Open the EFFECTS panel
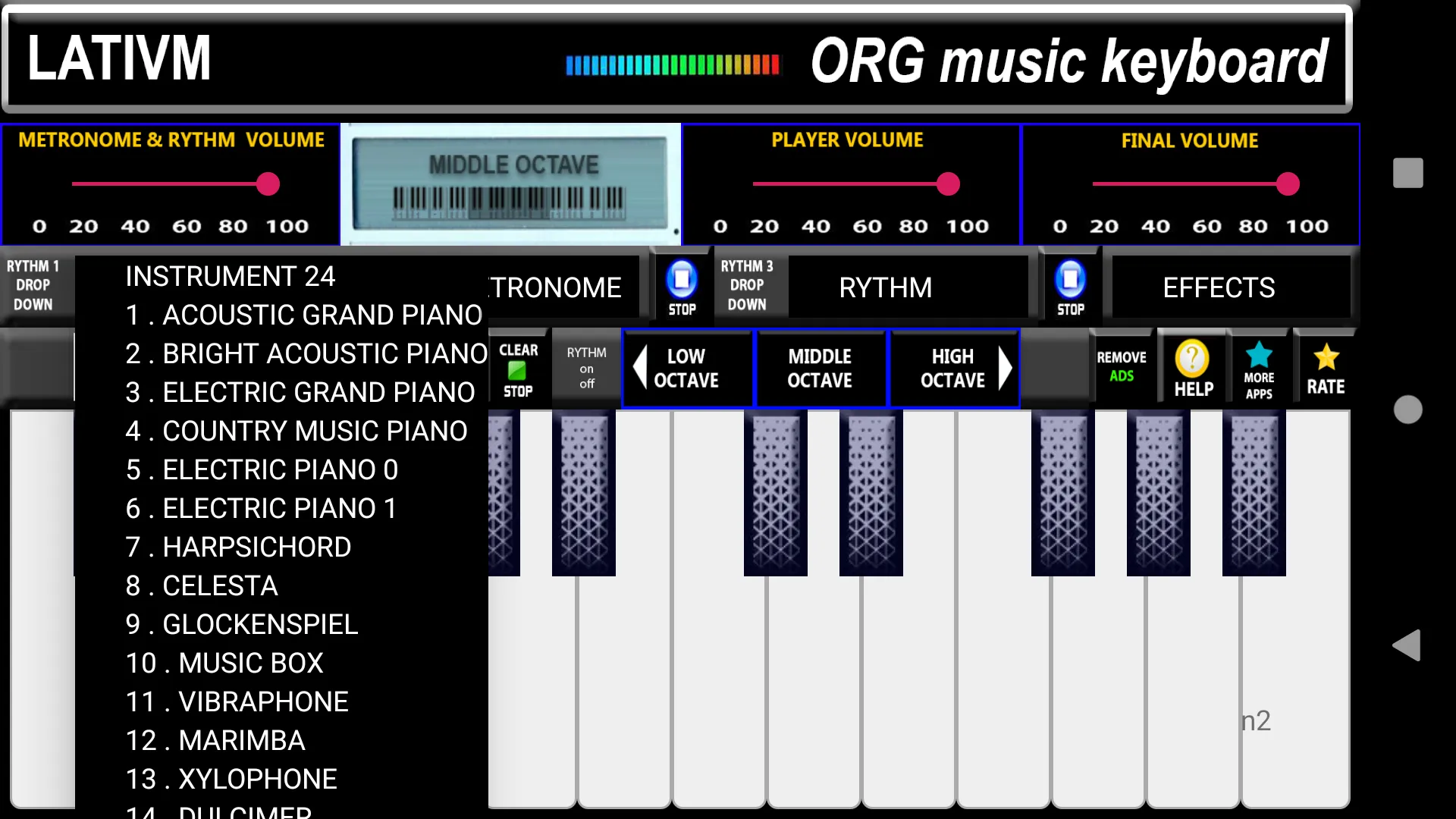This screenshot has width=1456, height=819. 1219,287
